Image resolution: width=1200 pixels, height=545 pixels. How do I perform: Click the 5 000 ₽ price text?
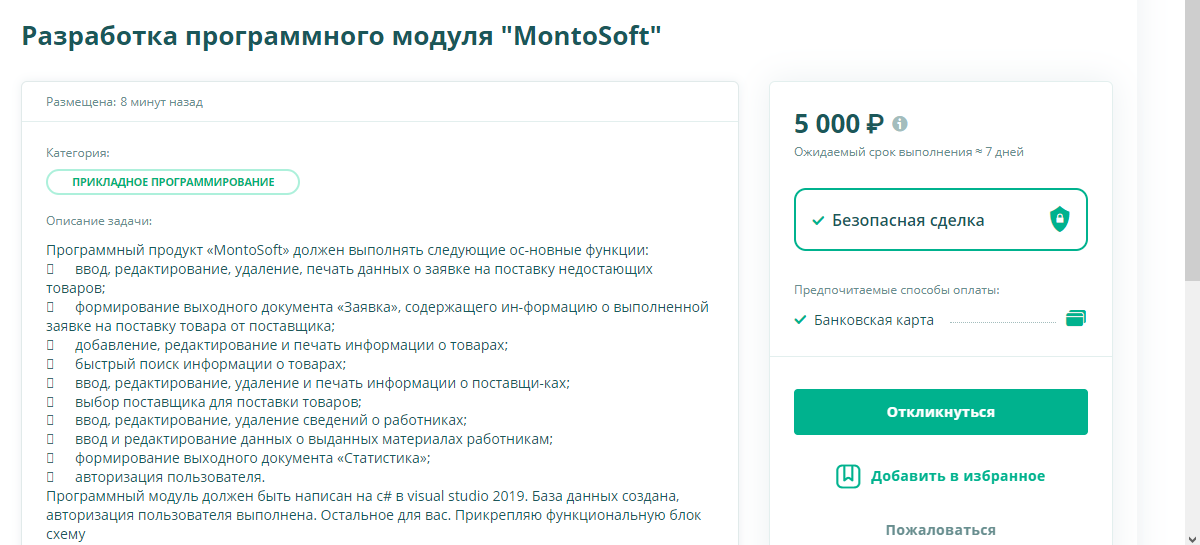tap(839, 124)
